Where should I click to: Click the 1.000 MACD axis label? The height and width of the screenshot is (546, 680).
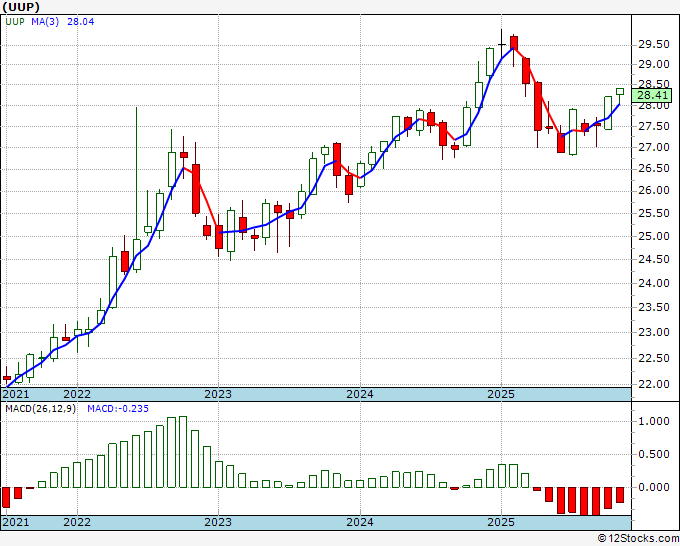(654, 421)
